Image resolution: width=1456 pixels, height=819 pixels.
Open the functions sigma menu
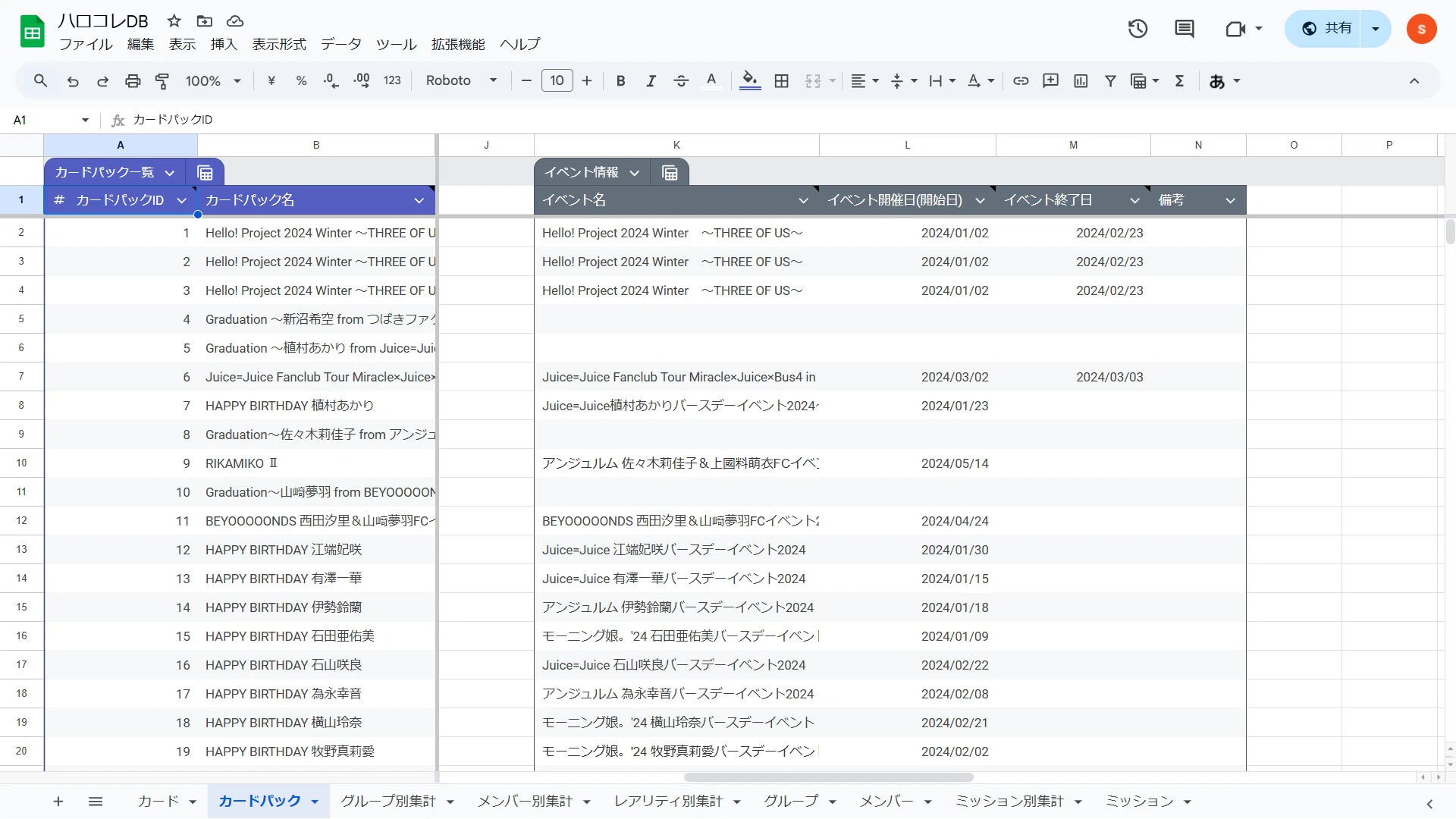[x=1179, y=80]
